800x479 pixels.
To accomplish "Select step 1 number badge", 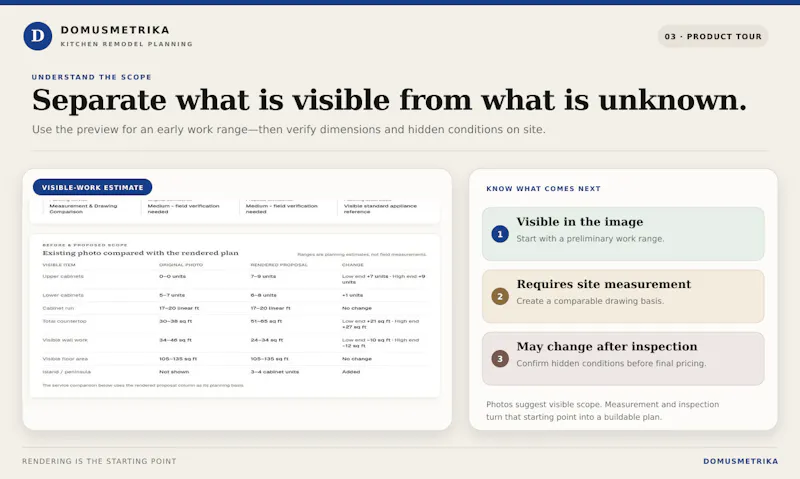I will pyautogui.click(x=500, y=234).
